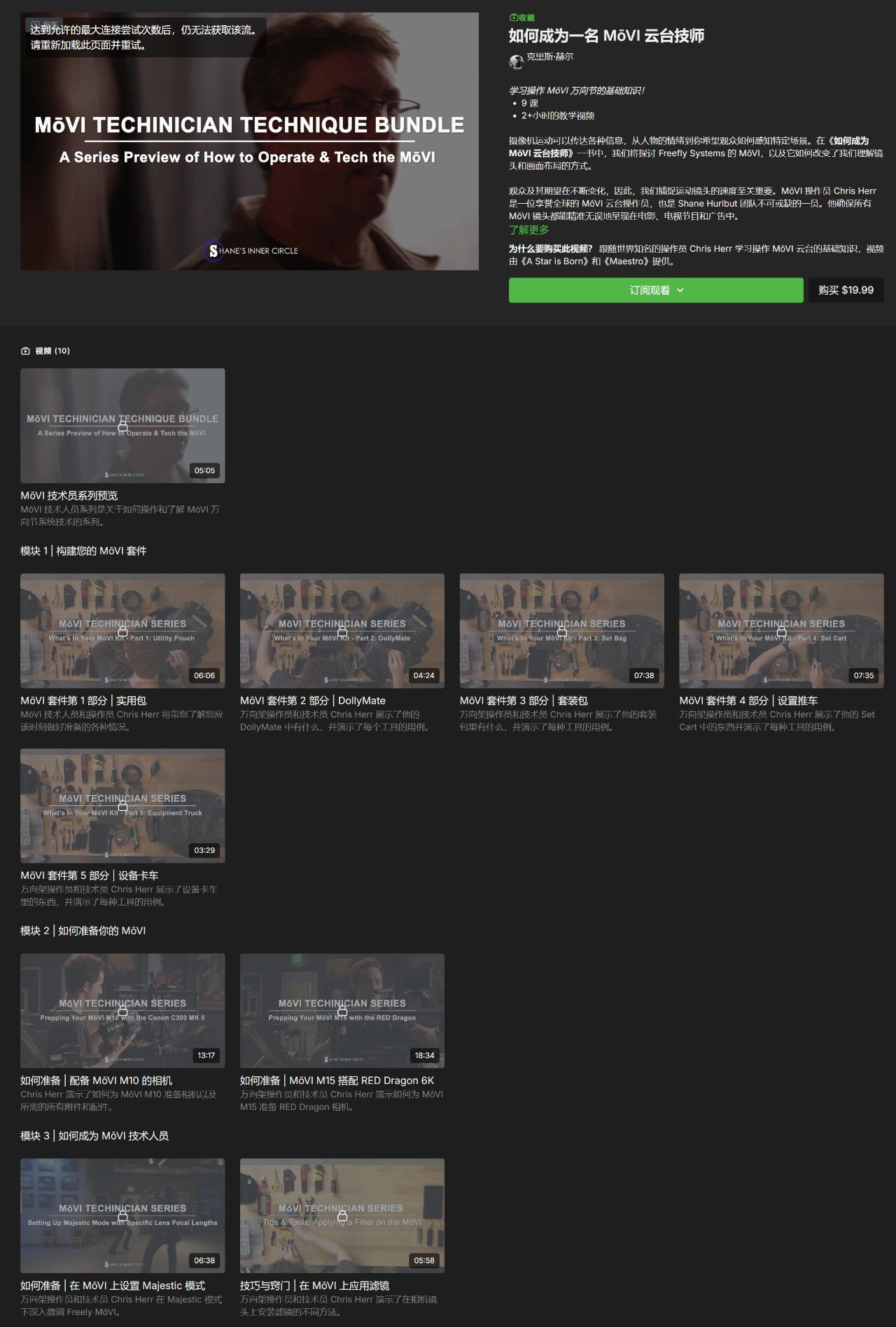The height and width of the screenshot is (1327, 896).
Task: Click lock icon on MōVI 技术员系列预览 thumbnail
Action: click(122, 426)
